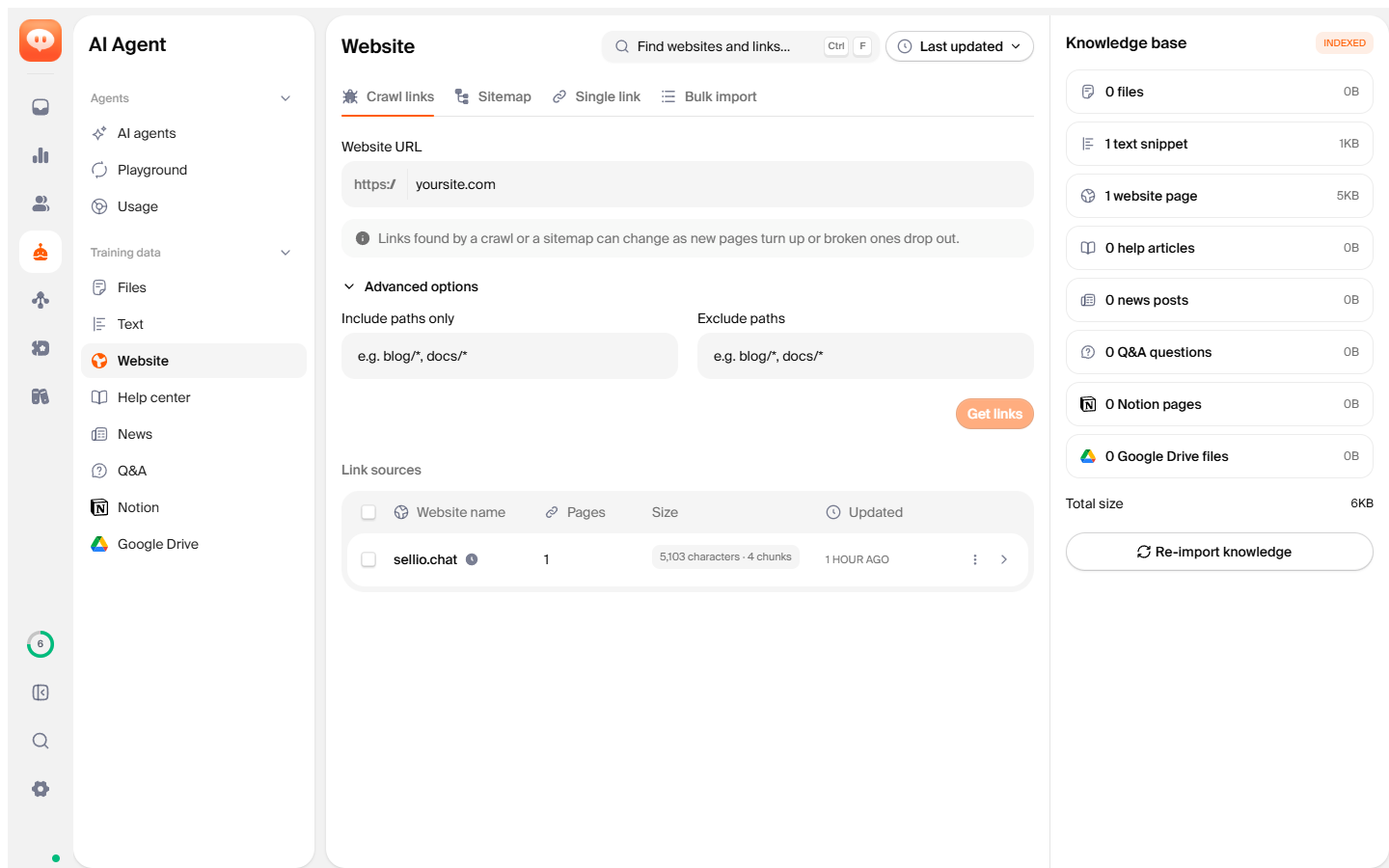Click the three-dot menu for sellio.chat row
Viewport: 1389px width, 868px height.
tap(975, 559)
